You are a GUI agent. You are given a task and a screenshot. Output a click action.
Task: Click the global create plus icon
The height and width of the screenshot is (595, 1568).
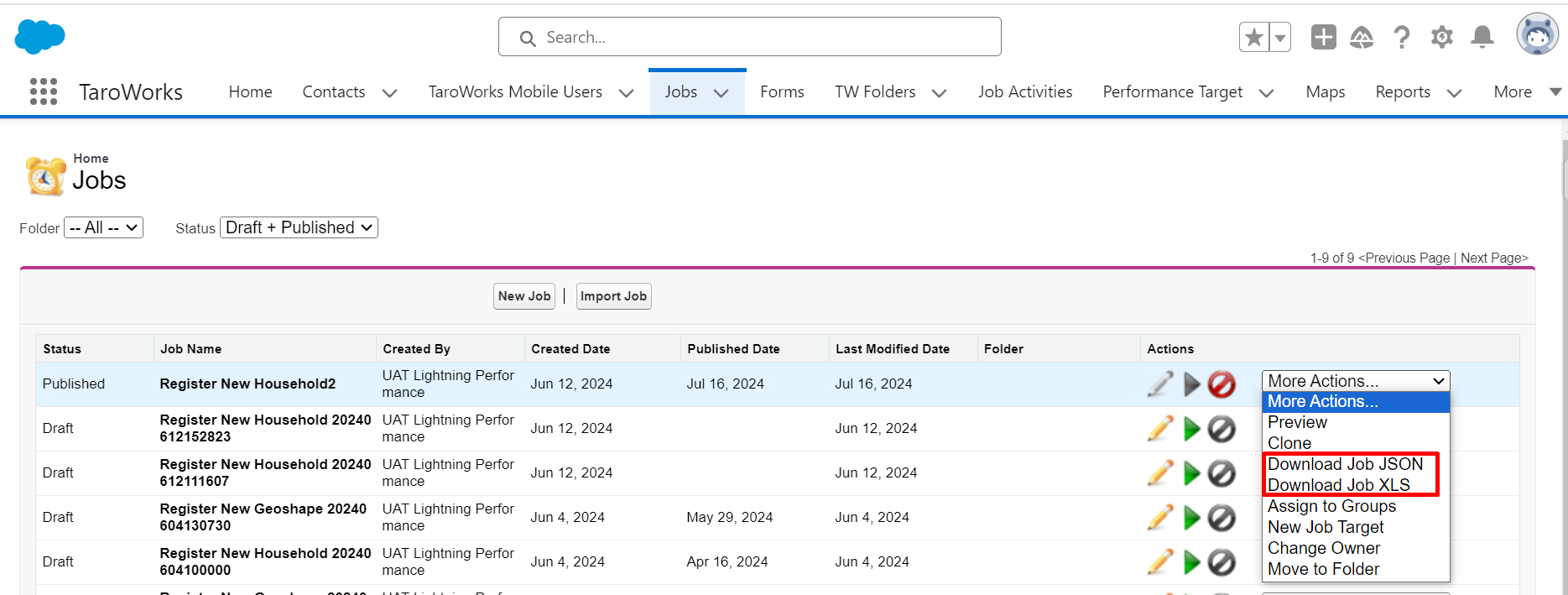tap(1323, 37)
